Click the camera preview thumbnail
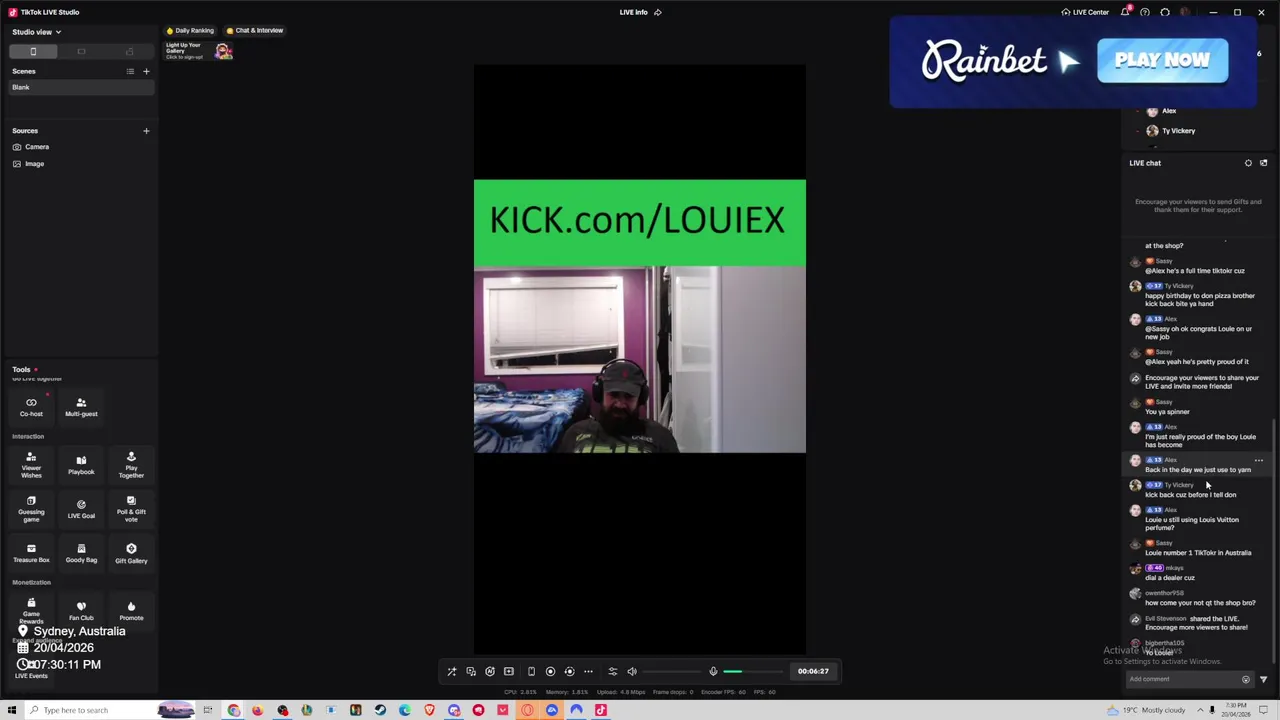This screenshot has width=1280, height=720. coord(639,360)
